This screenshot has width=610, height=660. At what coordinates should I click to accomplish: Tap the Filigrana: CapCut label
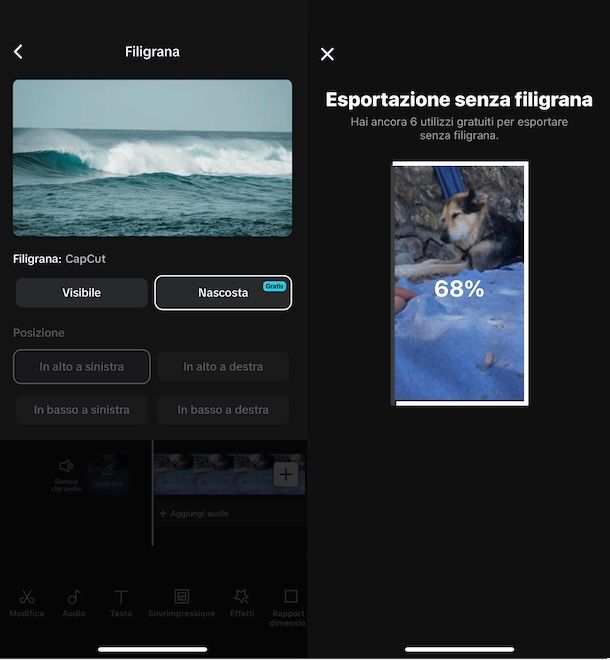pos(59,258)
